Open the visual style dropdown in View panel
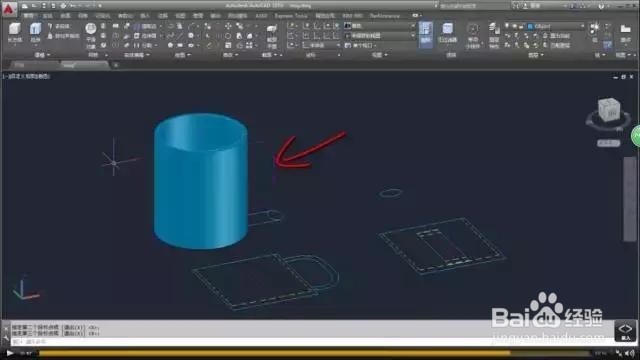Screen dimensions: 640x360 coord(380,26)
